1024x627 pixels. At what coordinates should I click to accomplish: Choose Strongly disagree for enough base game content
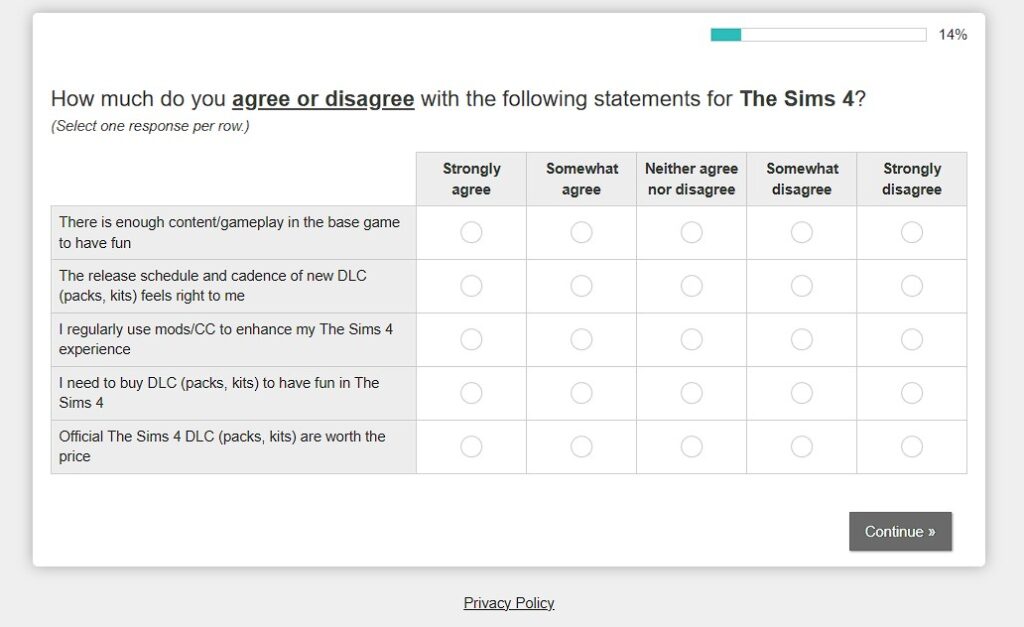tap(912, 233)
